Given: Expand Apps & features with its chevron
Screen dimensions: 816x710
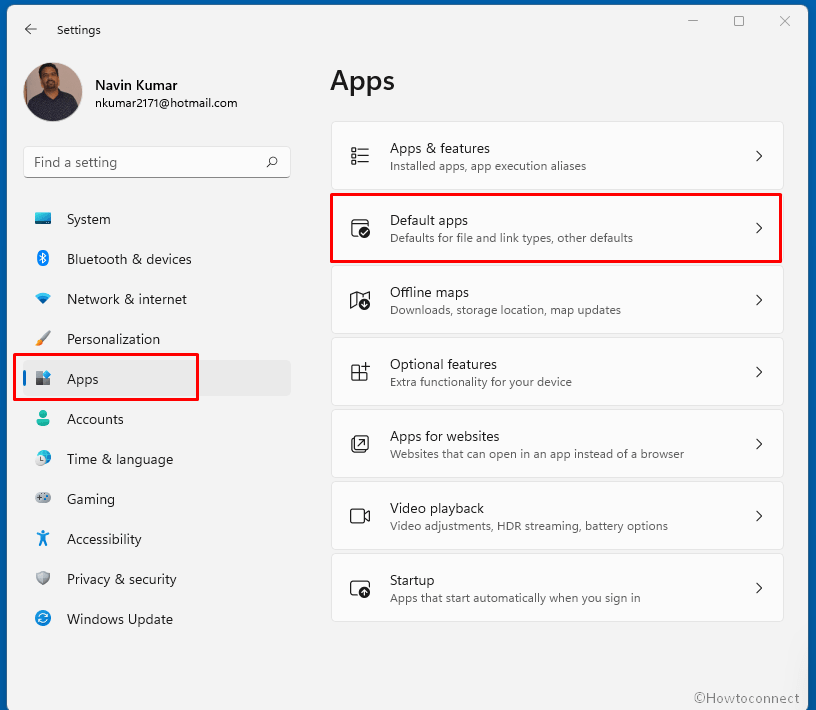Looking at the screenshot, I should point(759,156).
